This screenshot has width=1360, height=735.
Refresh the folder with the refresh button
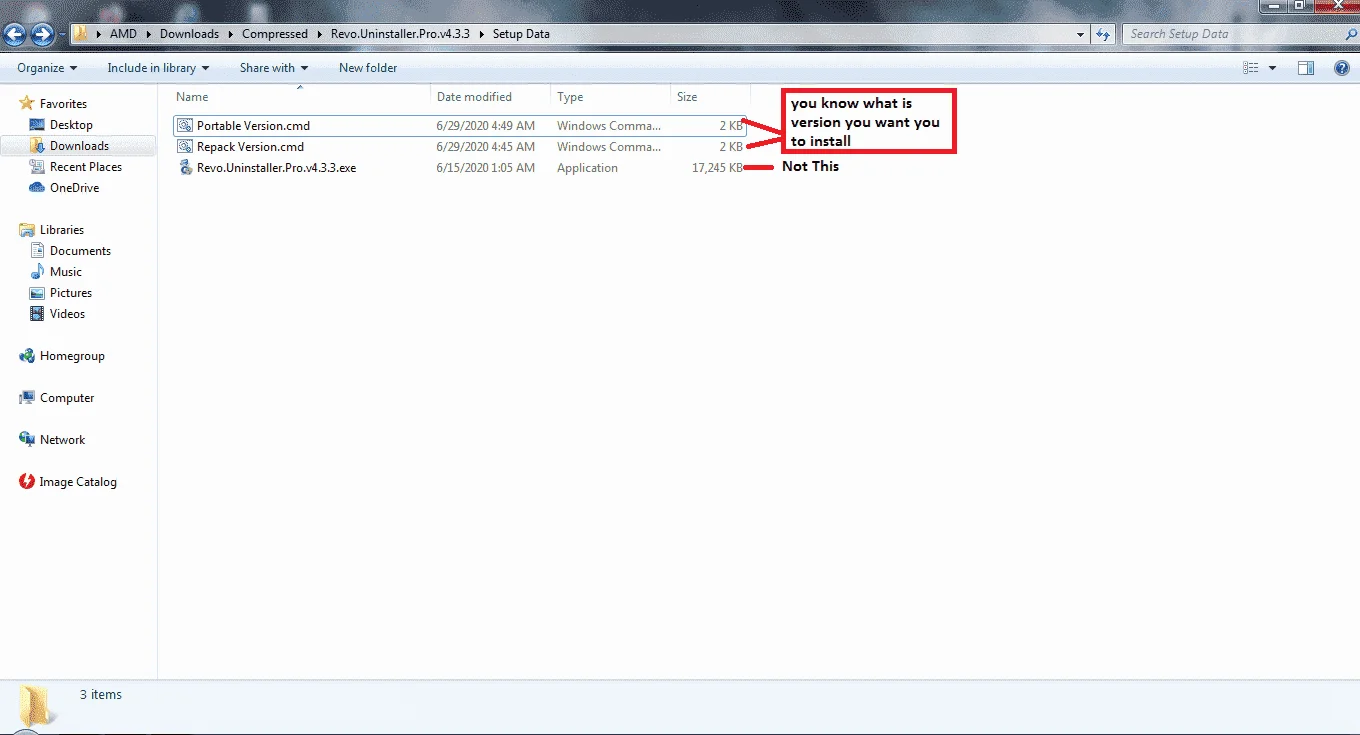click(1103, 34)
